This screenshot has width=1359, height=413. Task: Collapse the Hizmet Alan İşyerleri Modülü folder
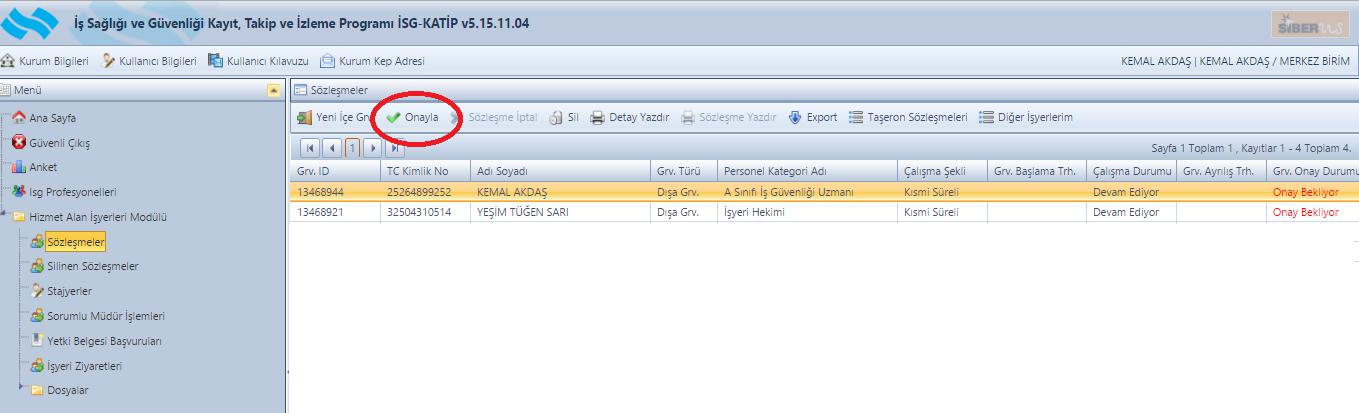coord(6,217)
